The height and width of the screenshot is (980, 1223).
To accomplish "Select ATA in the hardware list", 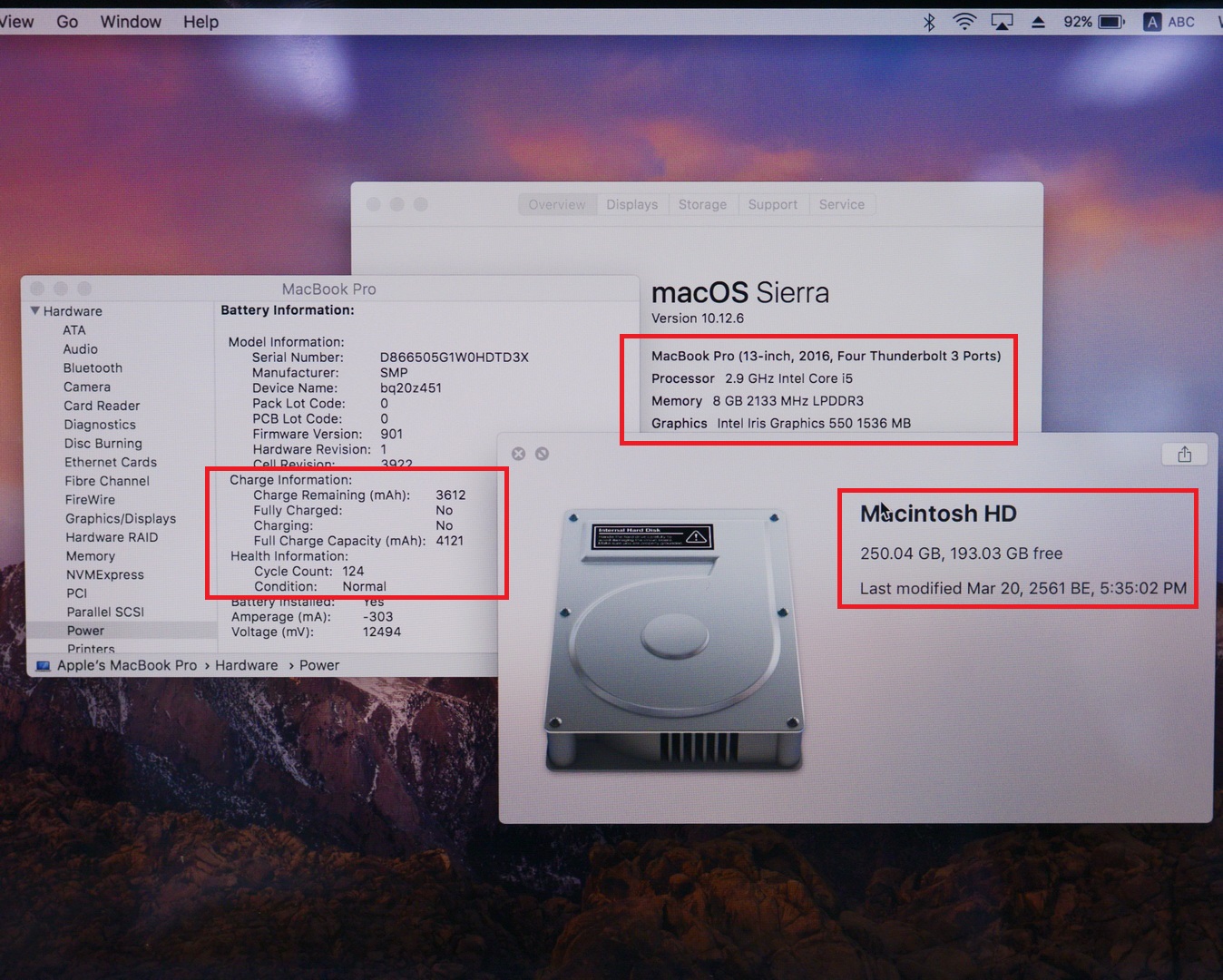I will (74, 330).
